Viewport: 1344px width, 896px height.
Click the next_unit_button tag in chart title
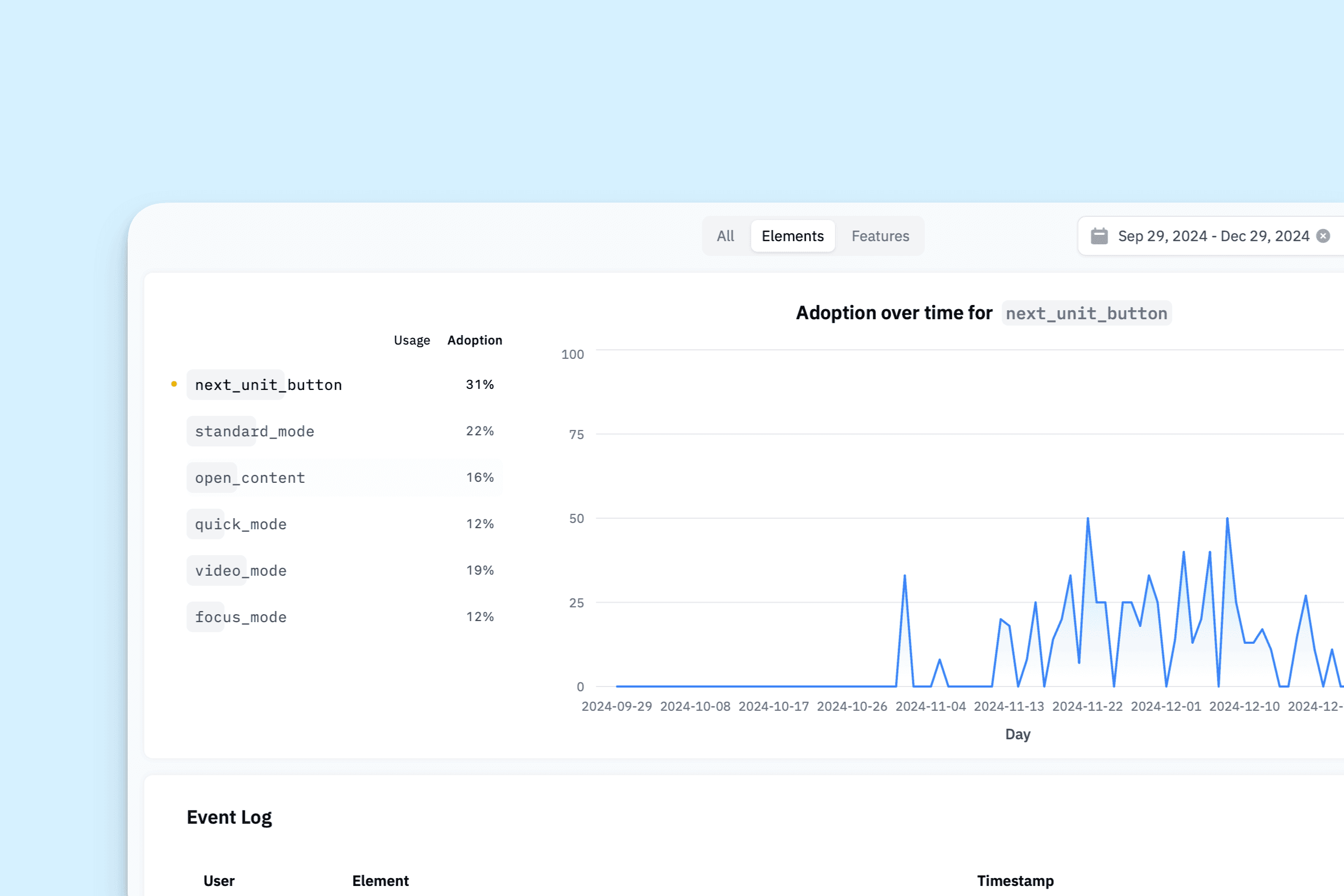1086,314
